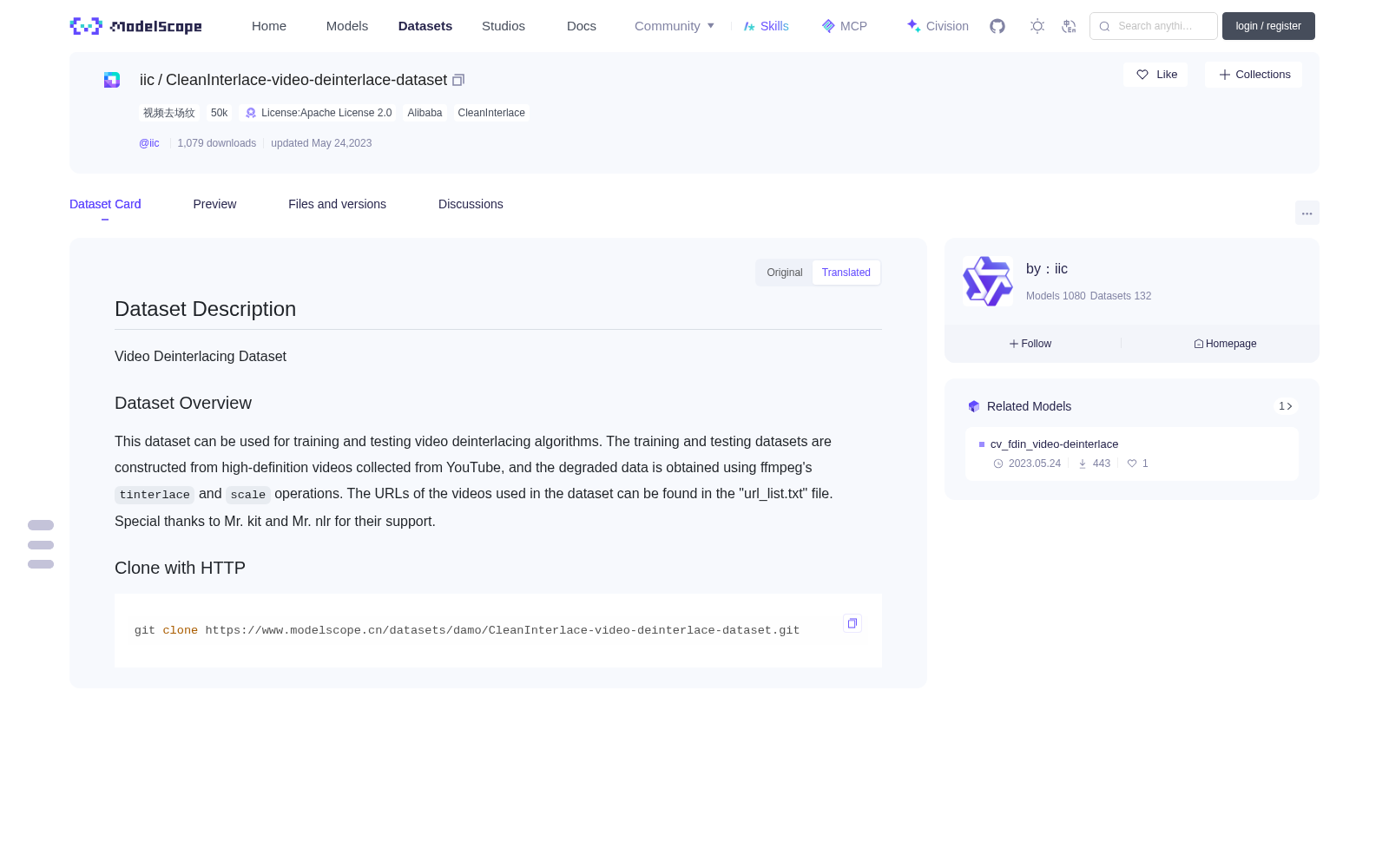Viewport: 1389px width, 868px height.
Task: Open the GitHub icon link
Action: point(997,26)
